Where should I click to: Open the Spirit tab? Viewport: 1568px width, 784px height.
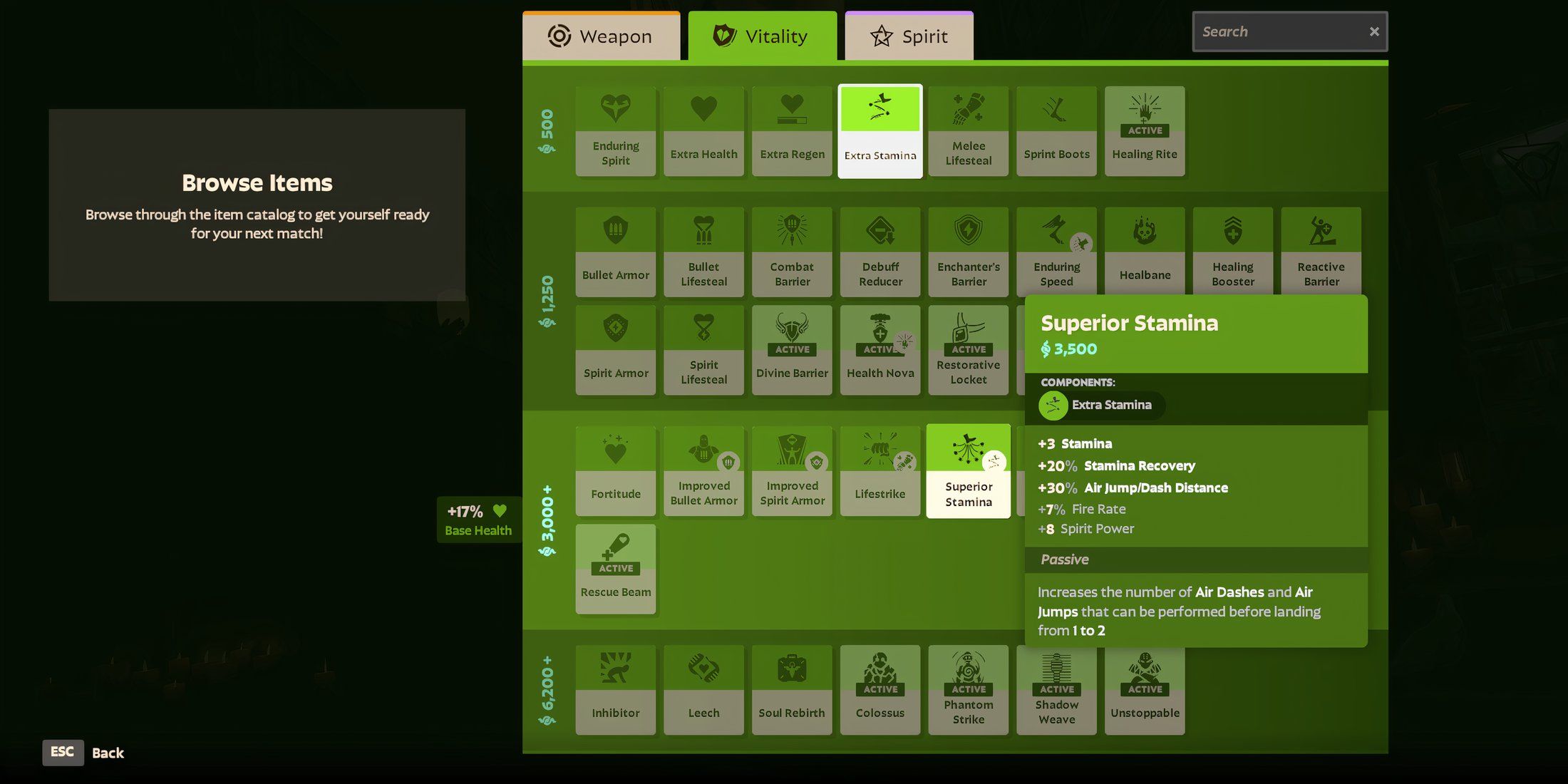tap(909, 36)
